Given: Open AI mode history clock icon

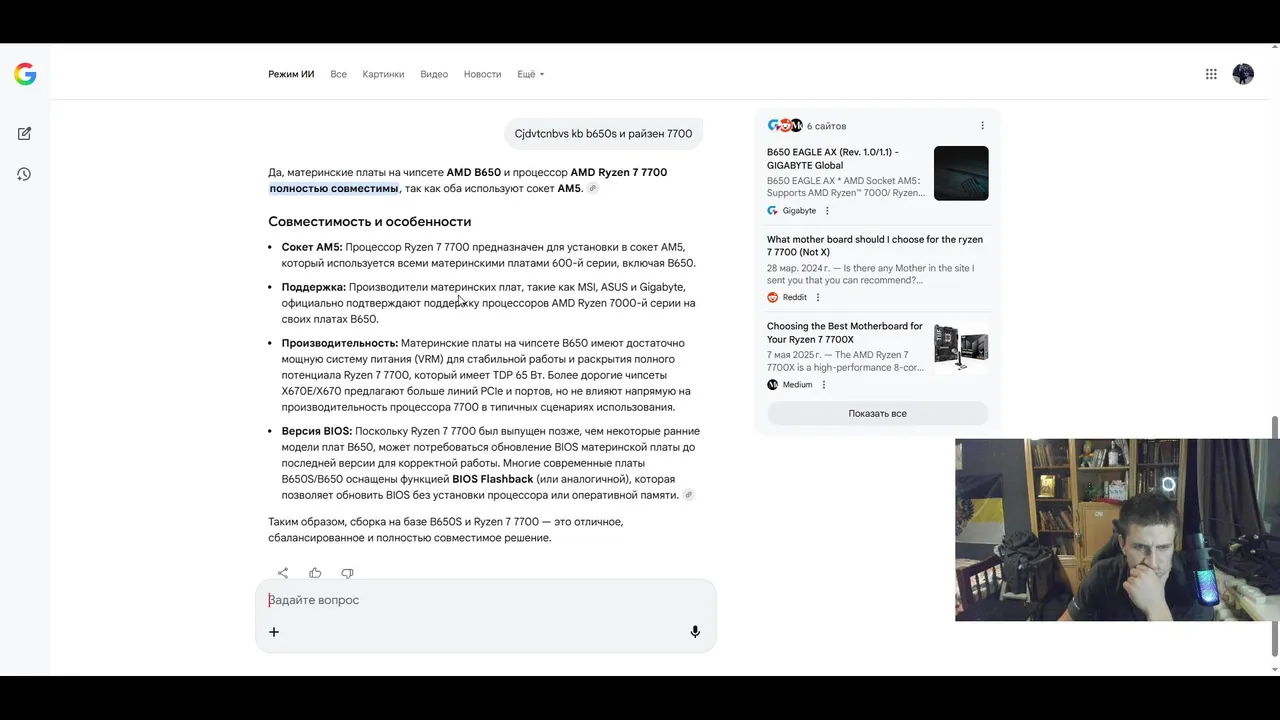Looking at the screenshot, I should [x=24, y=174].
